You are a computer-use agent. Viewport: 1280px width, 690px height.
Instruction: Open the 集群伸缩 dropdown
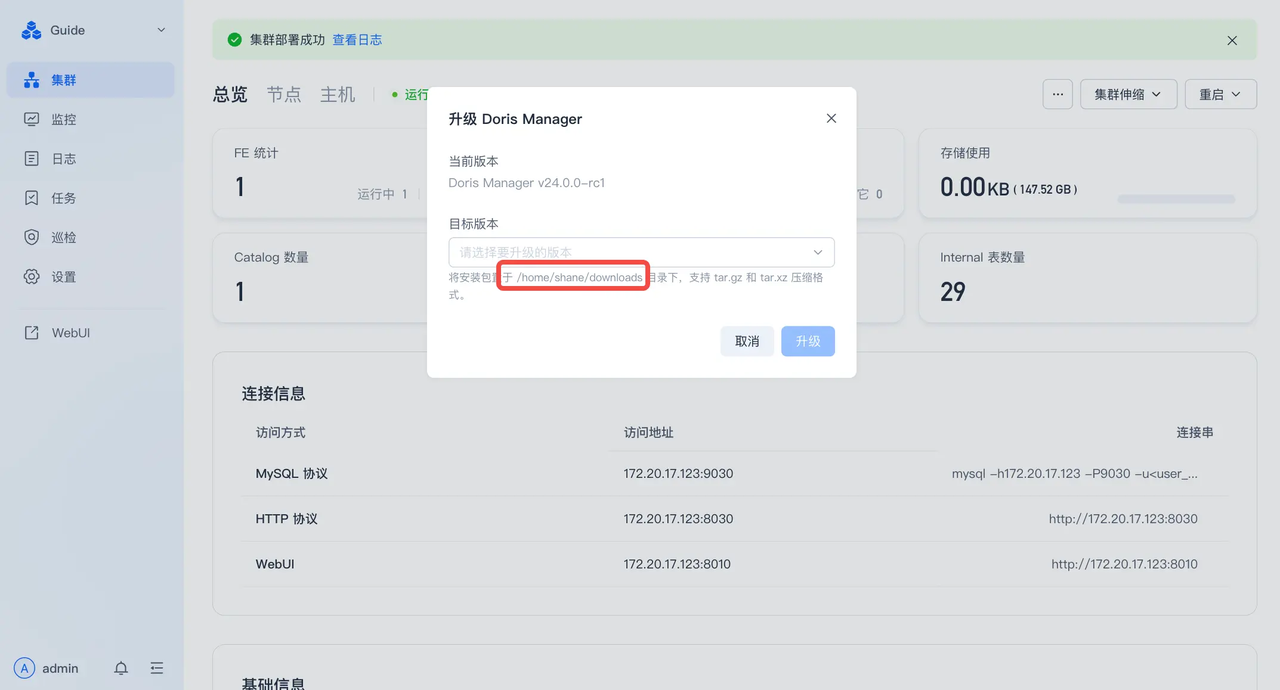pos(1129,94)
